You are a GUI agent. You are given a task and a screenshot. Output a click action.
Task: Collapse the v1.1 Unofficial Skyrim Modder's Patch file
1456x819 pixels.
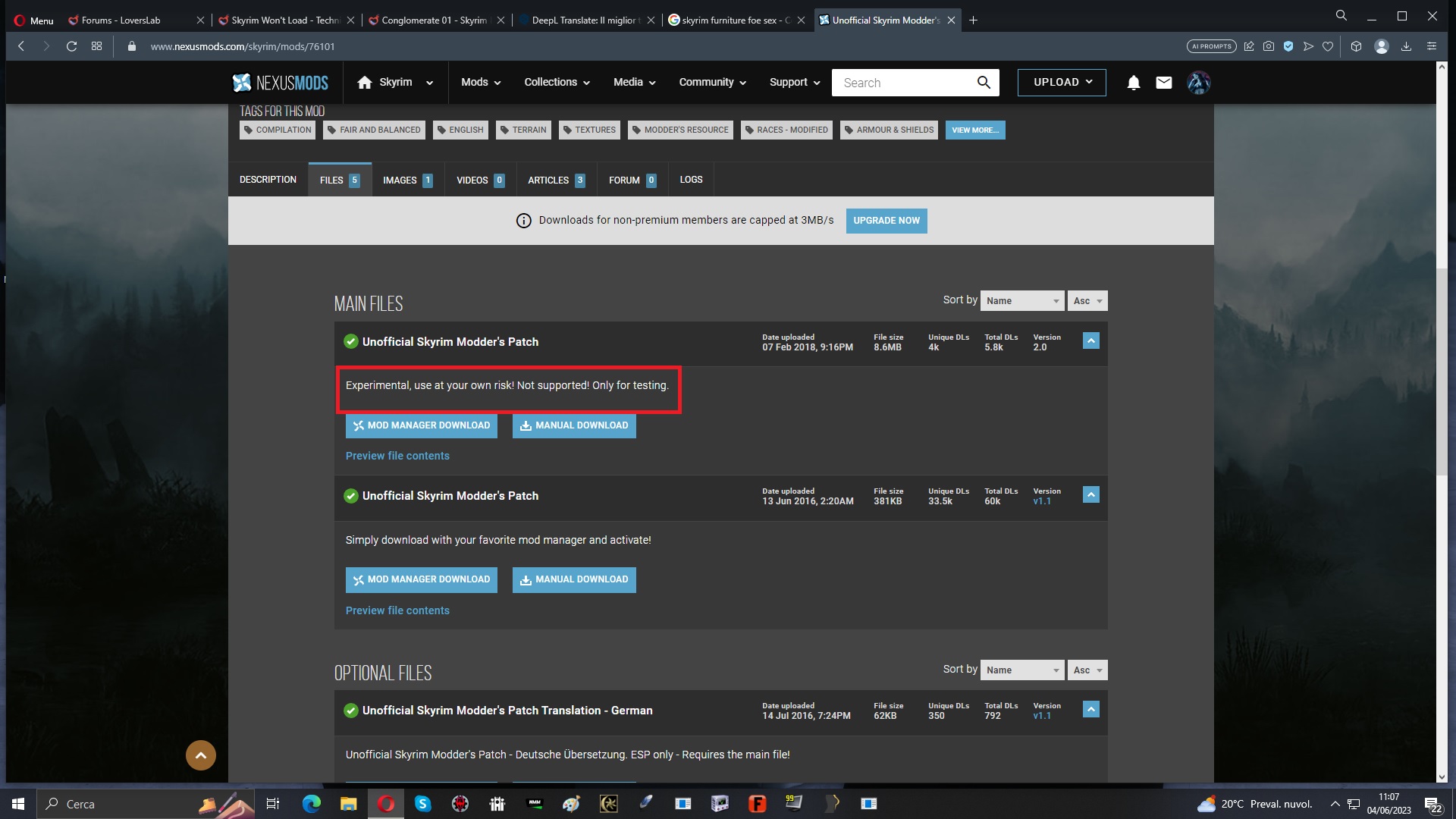click(x=1090, y=495)
